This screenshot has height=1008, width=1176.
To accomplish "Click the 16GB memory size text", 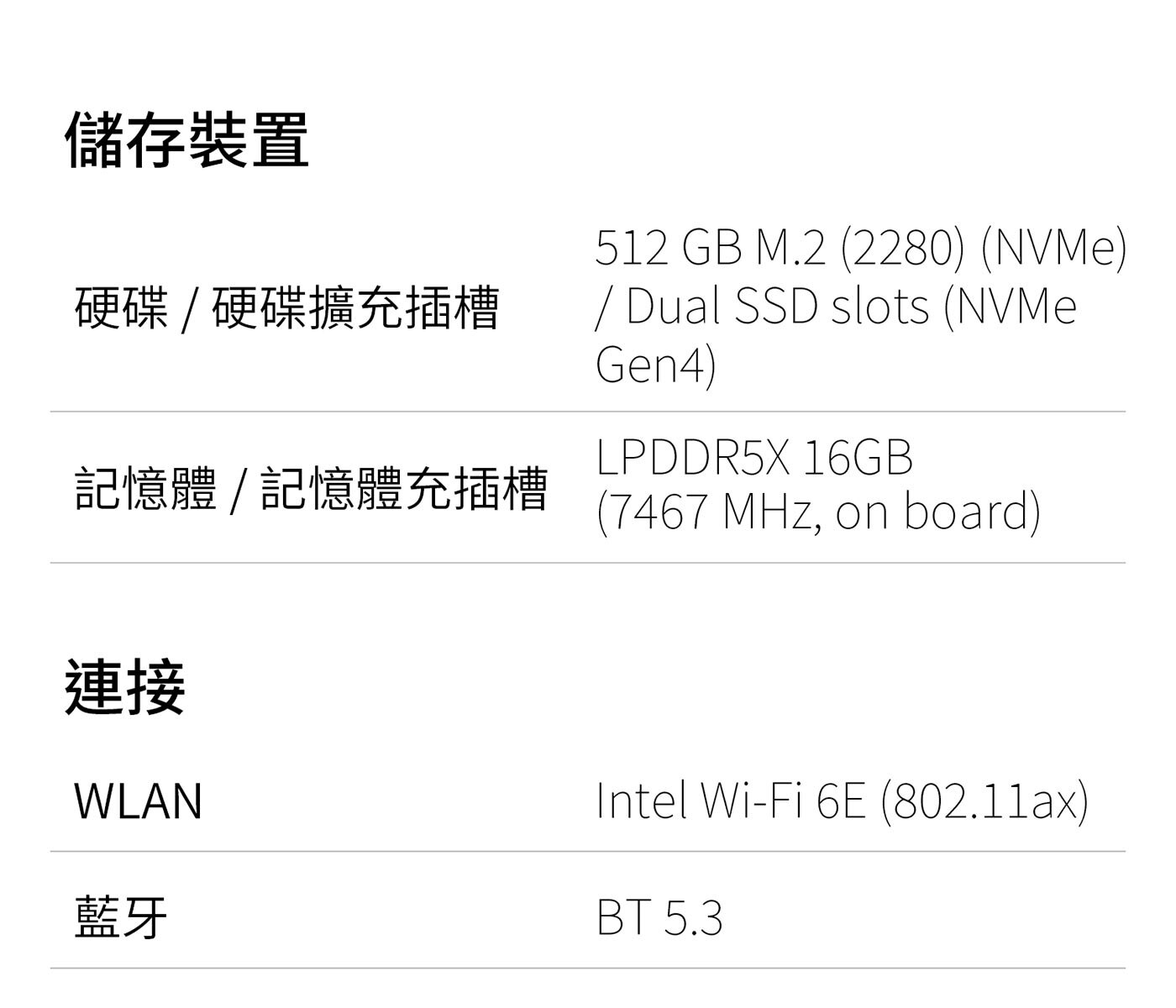I will click(x=857, y=459).
